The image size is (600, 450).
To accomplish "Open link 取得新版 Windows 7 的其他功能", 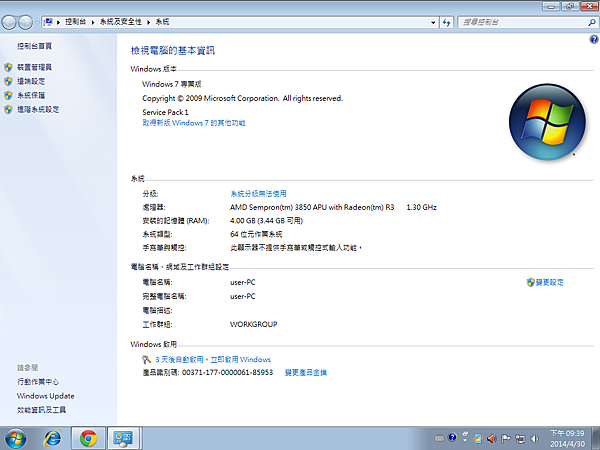I will [194, 123].
